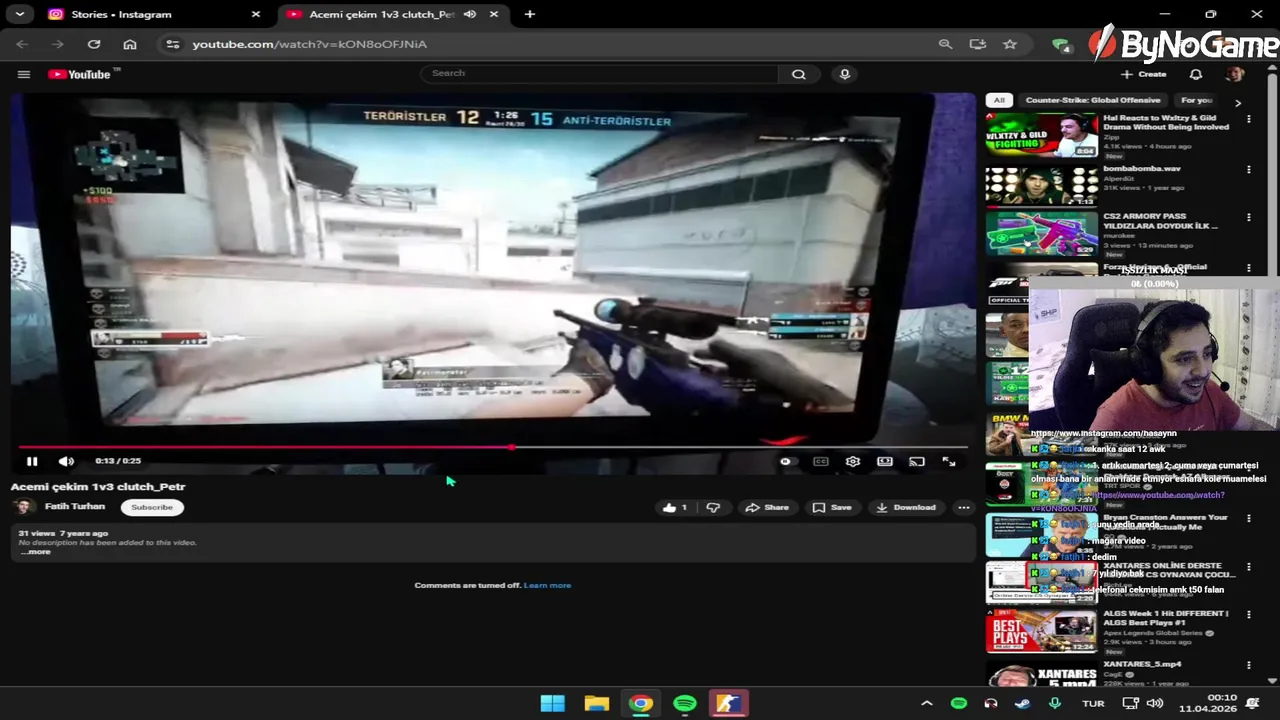Screen dimensions: 1280x720
Task: Click Fatih Turhan's channel avatar
Action: 22,507
